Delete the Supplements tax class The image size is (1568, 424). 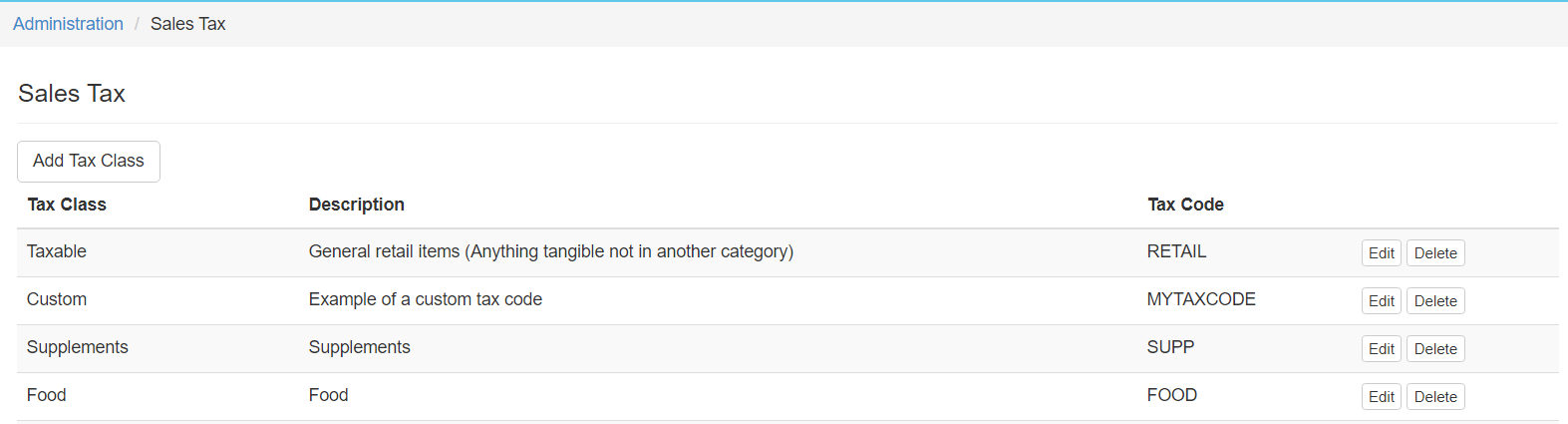1434,349
